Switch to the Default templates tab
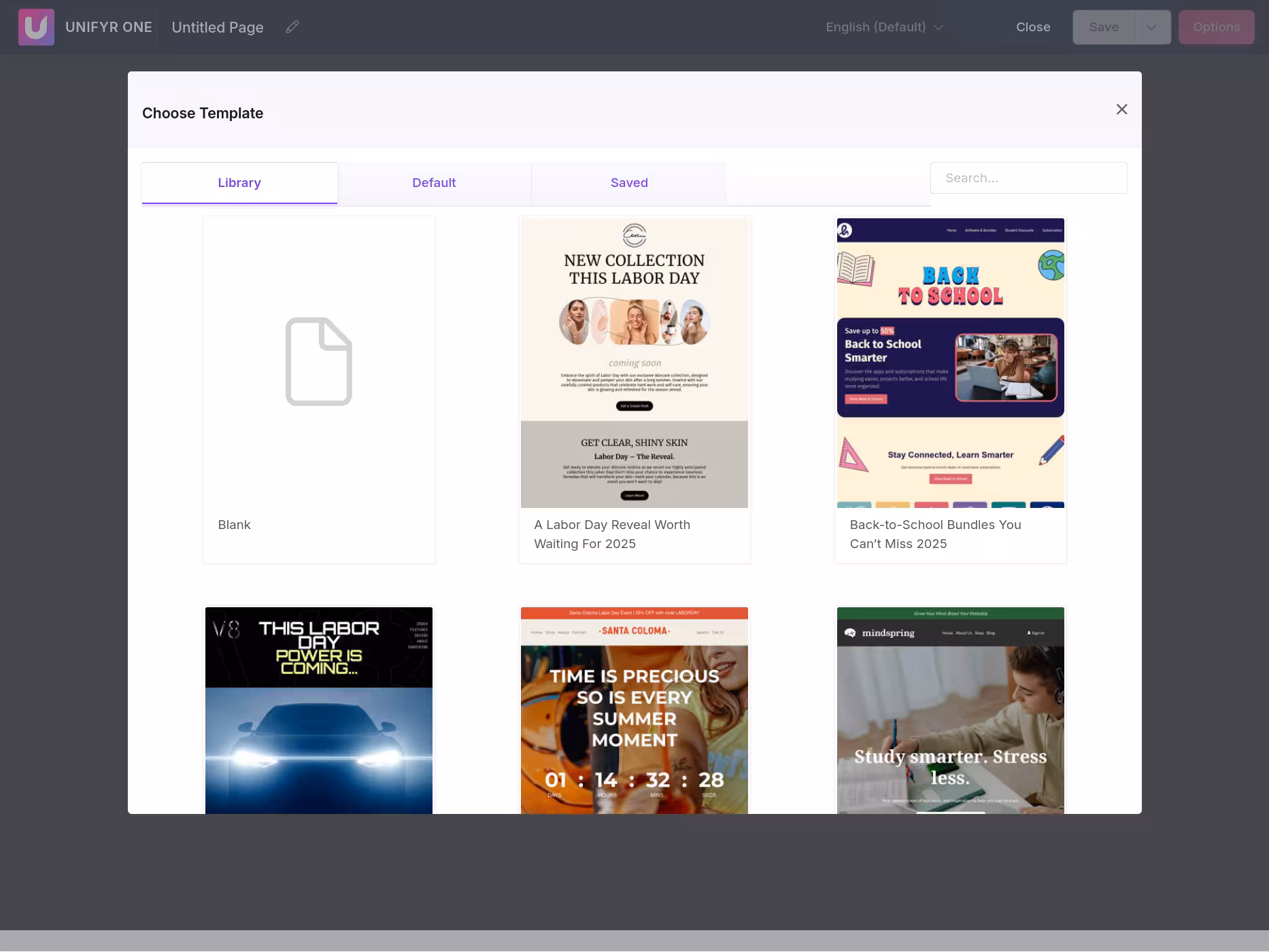The width and height of the screenshot is (1269, 952). click(x=434, y=182)
